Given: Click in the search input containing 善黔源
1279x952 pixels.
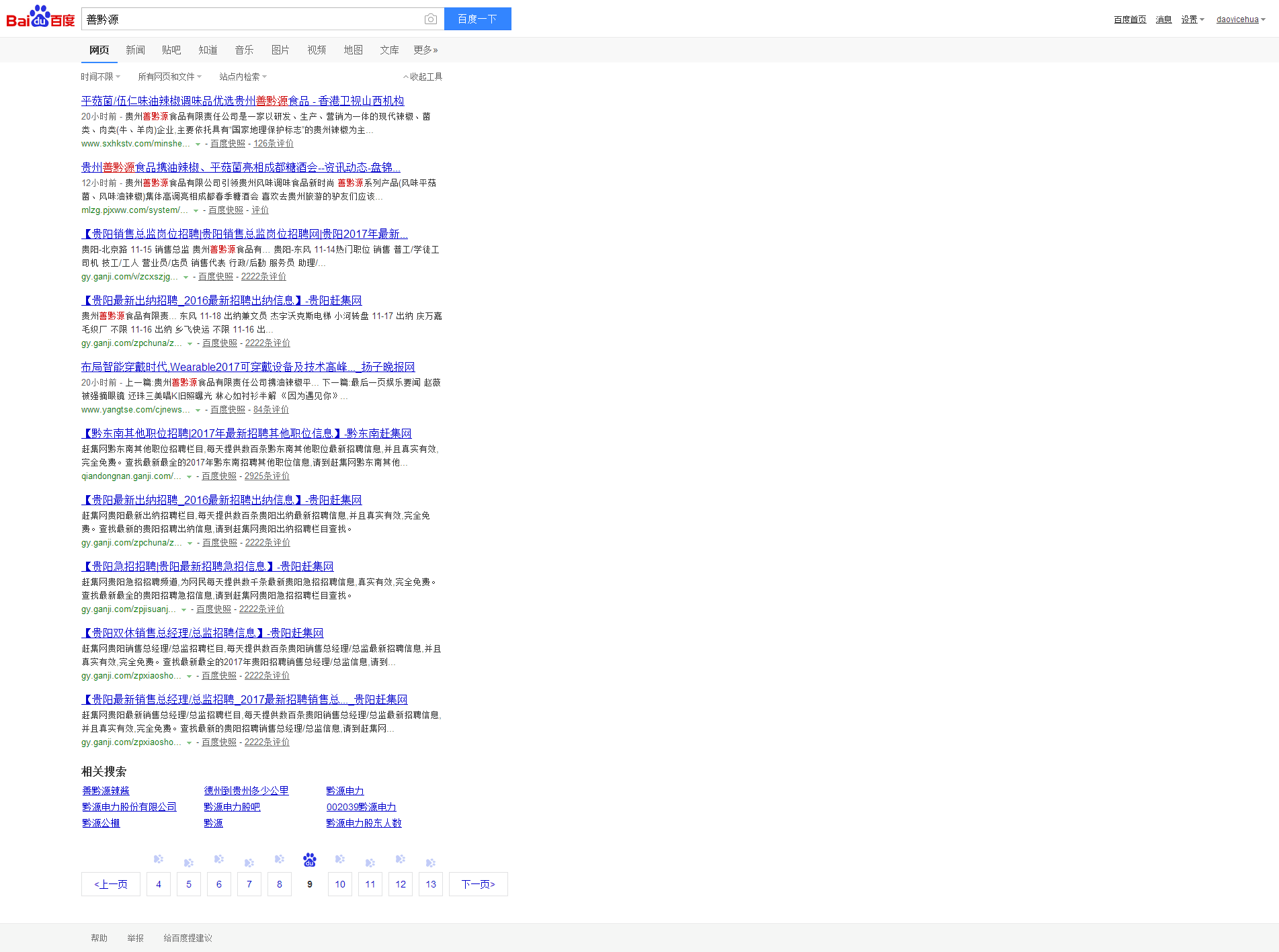Looking at the screenshot, I should click(252, 19).
